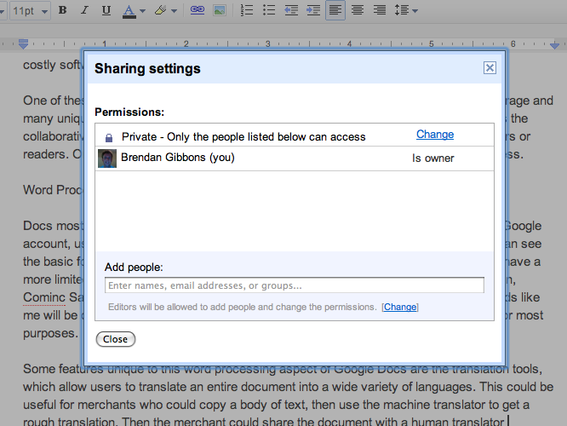The height and width of the screenshot is (426, 567).
Task: Select Brendan Gibbons (you) row
Action: pos(294,158)
